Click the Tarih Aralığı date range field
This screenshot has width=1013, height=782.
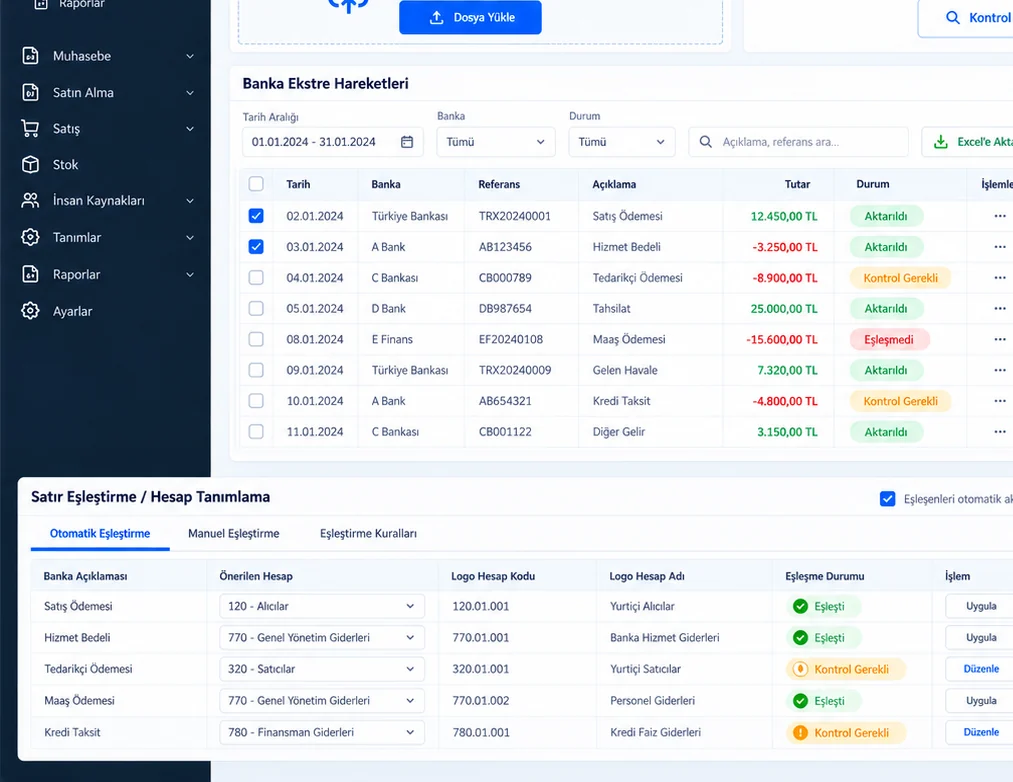(x=333, y=142)
